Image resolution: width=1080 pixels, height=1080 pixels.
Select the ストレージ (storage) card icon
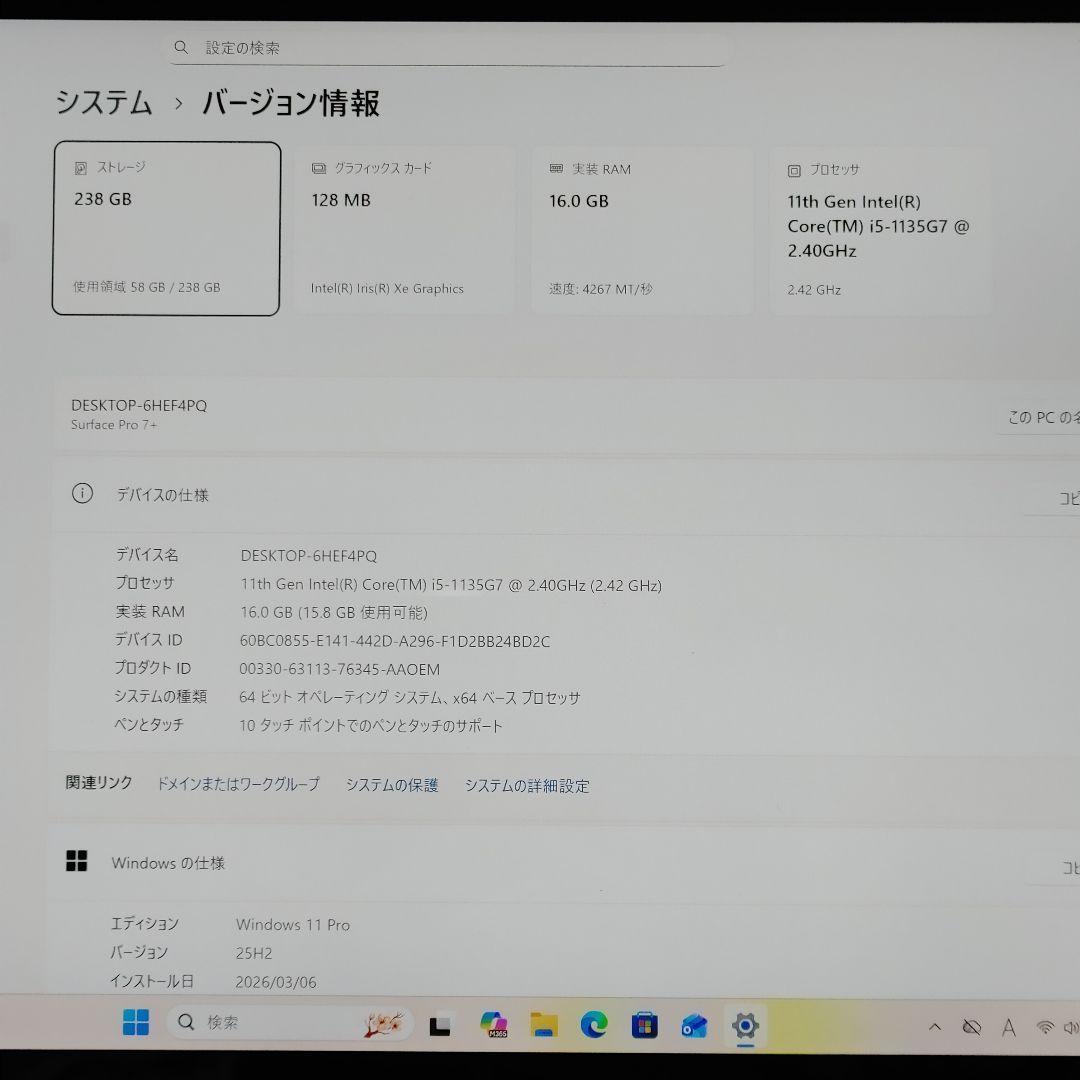[81, 167]
